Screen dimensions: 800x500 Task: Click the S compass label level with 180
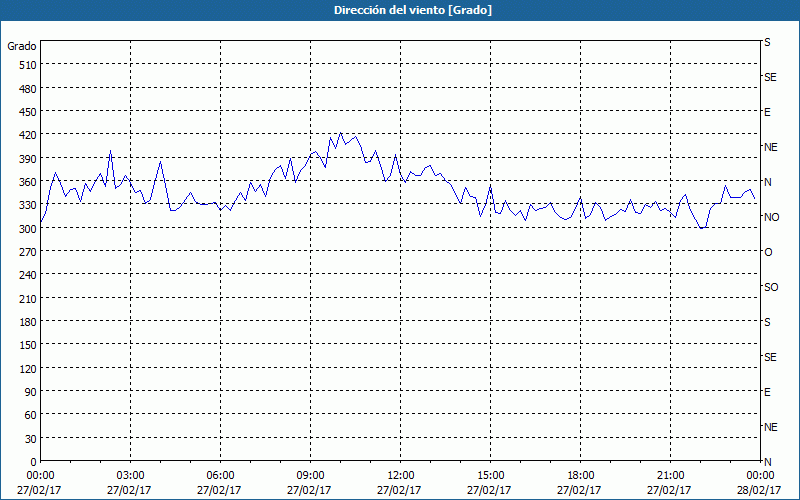[x=767, y=322]
